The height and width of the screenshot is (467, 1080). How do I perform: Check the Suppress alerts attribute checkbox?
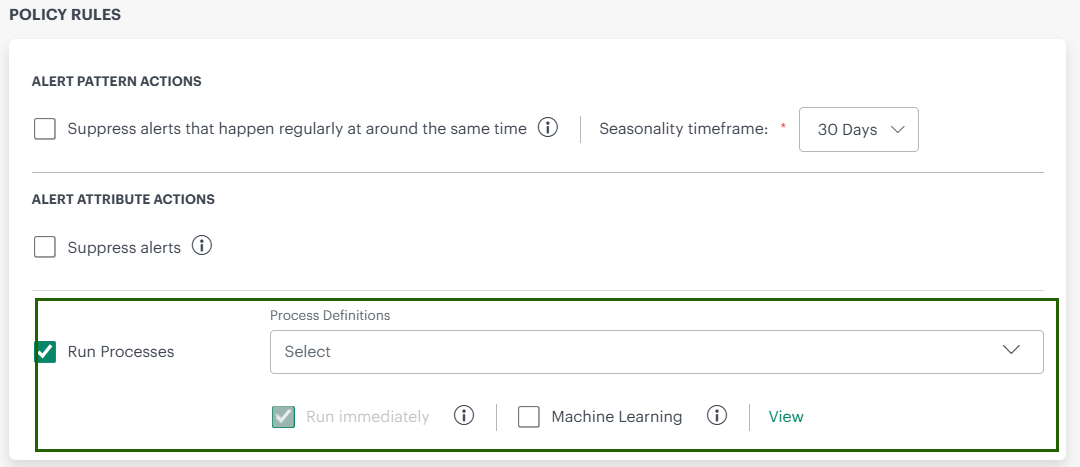click(x=45, y=247)
